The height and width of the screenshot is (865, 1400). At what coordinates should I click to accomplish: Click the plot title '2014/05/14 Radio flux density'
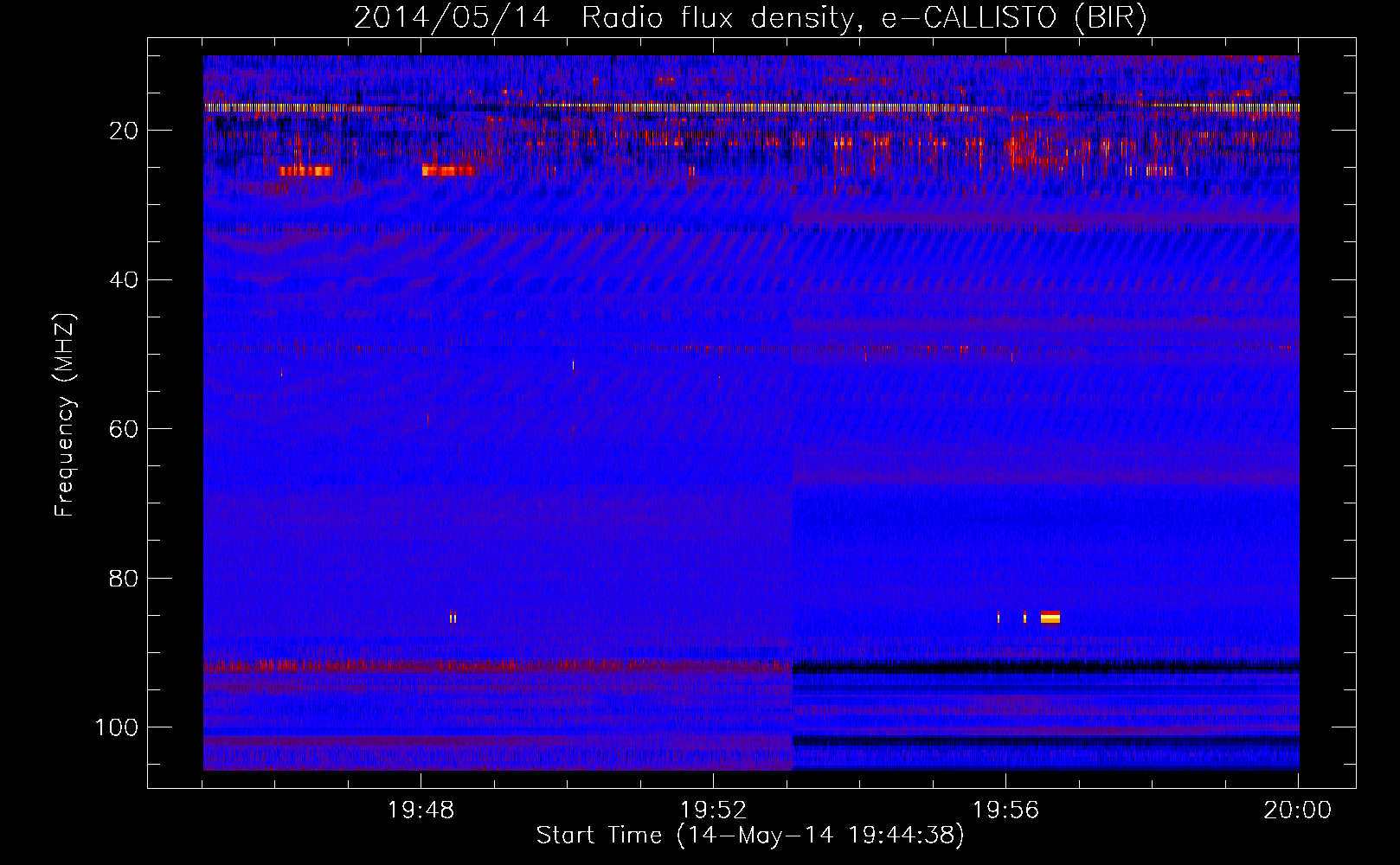[x=603, y=17]
